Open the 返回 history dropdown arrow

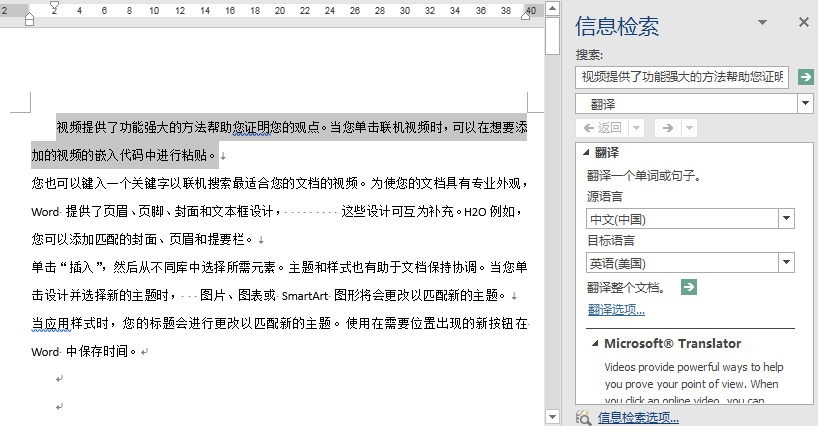click(637, 128)
